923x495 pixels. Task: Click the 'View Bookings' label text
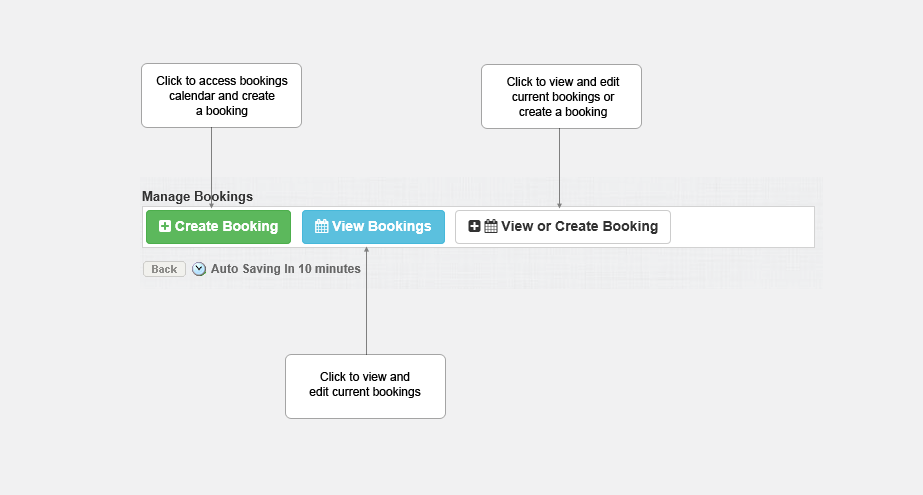tap(381, 226)
